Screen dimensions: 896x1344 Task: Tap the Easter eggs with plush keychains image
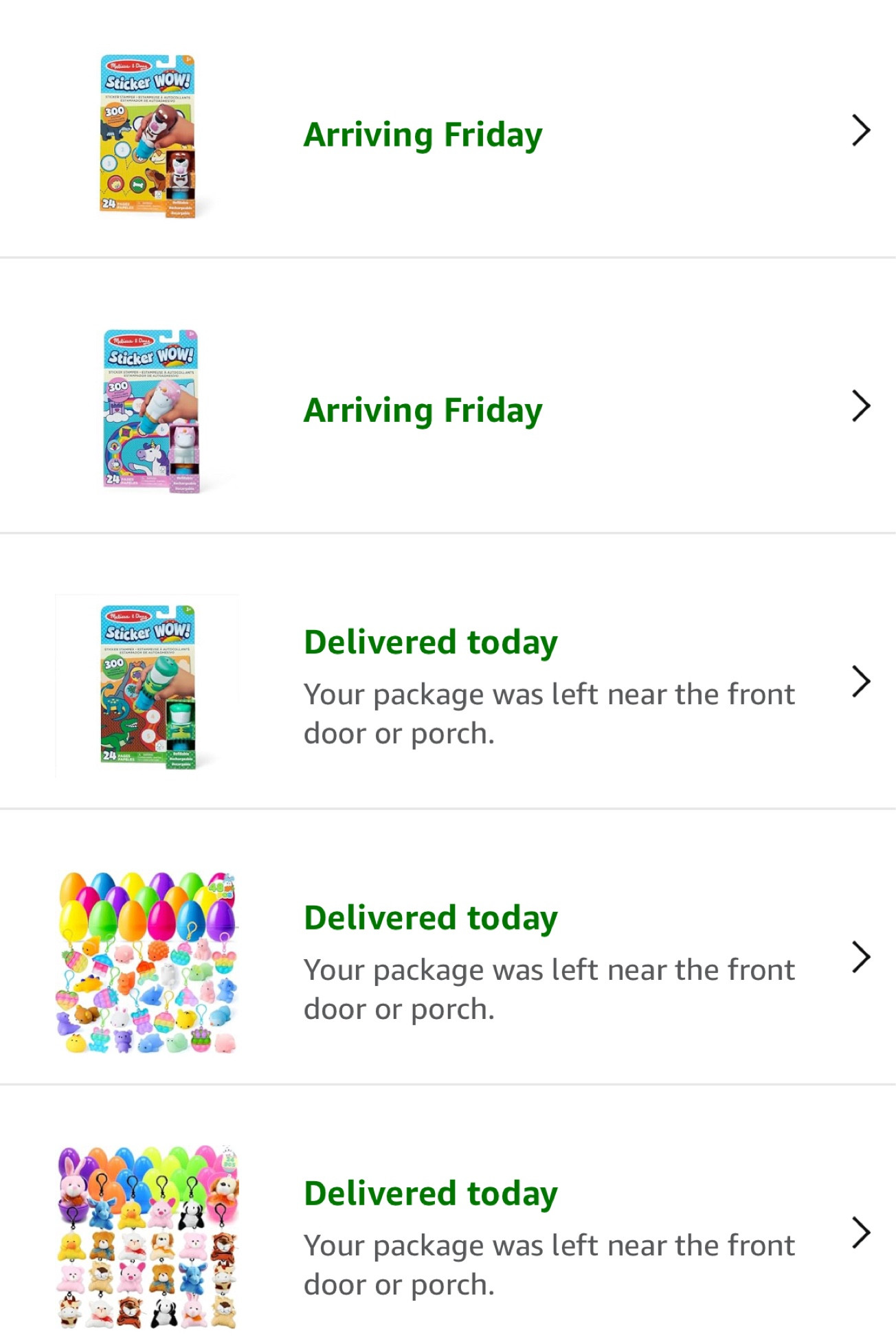click(147, 1237)
